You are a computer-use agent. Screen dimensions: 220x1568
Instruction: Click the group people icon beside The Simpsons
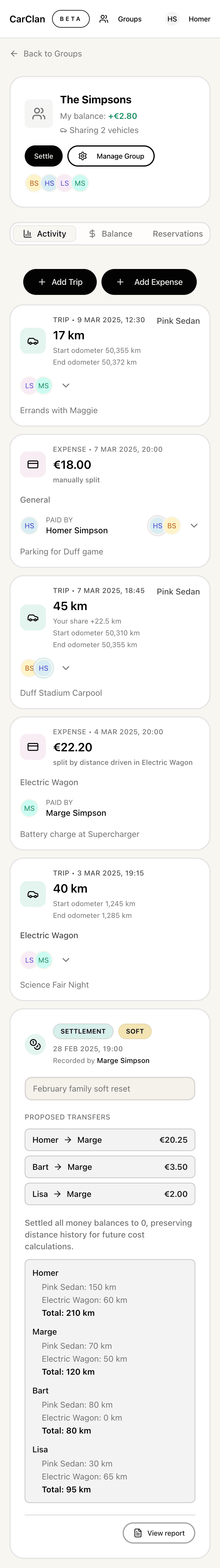pos(39,114)
